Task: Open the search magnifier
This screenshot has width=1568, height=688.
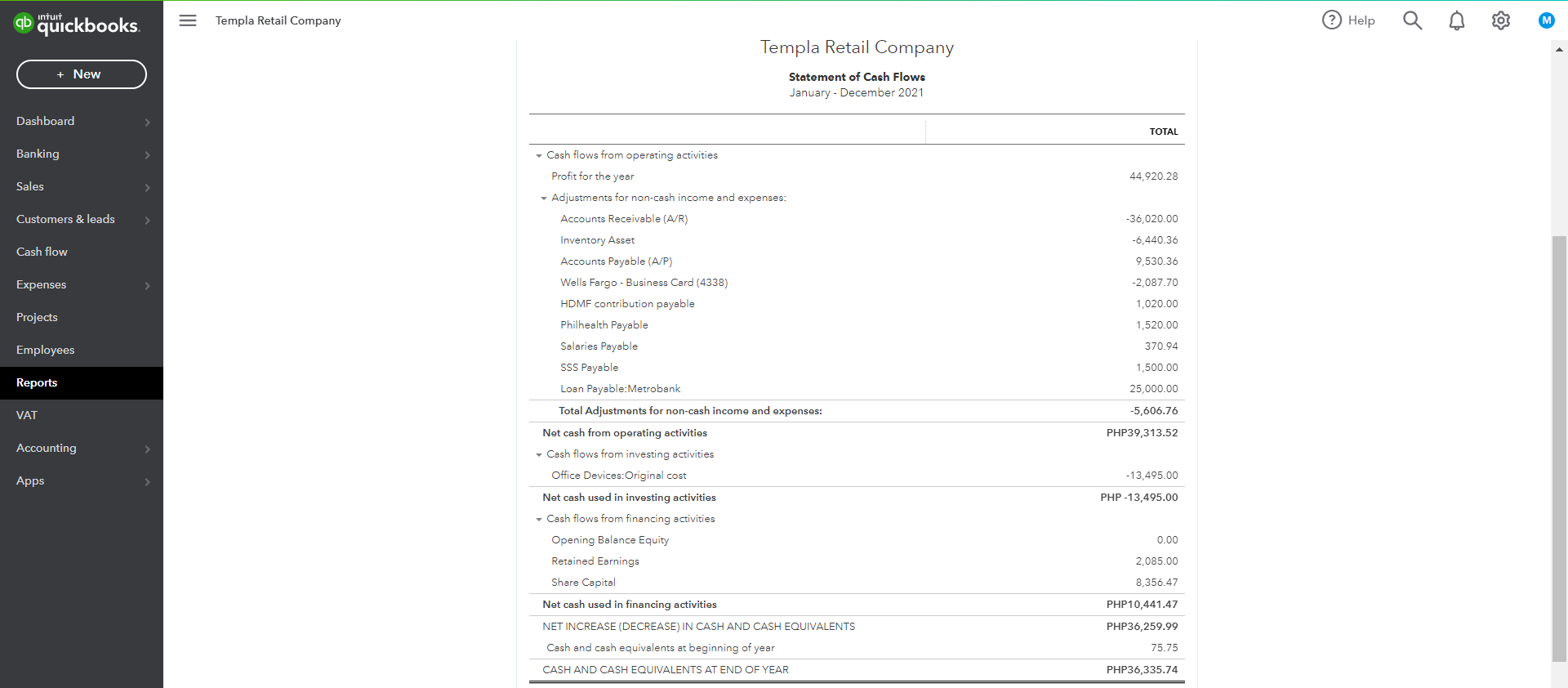Action: pyautogui.click(x=1412, y=20)
